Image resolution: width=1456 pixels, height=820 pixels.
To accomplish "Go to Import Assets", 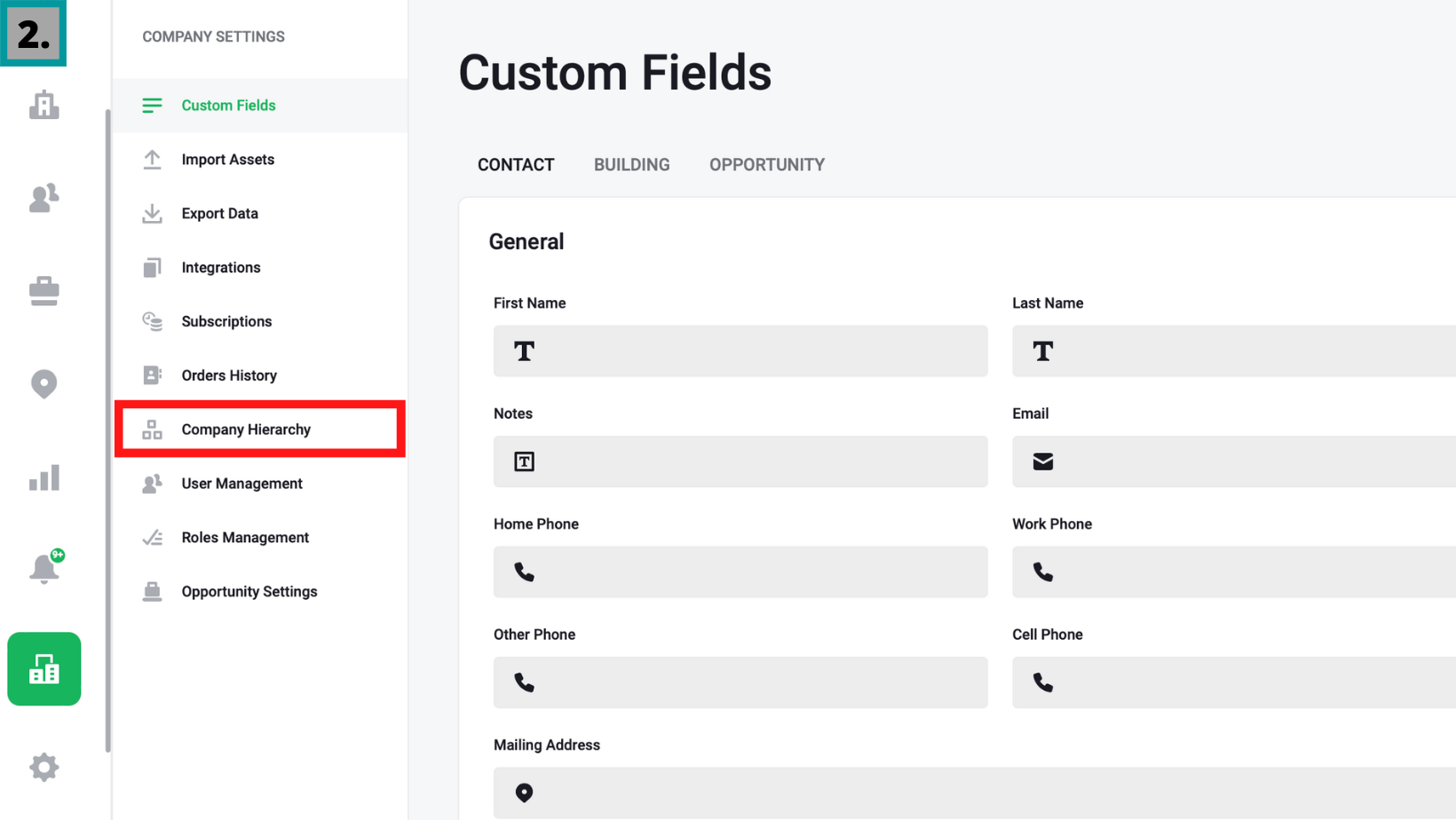I will pyautogui.click(x=227, y=160).
